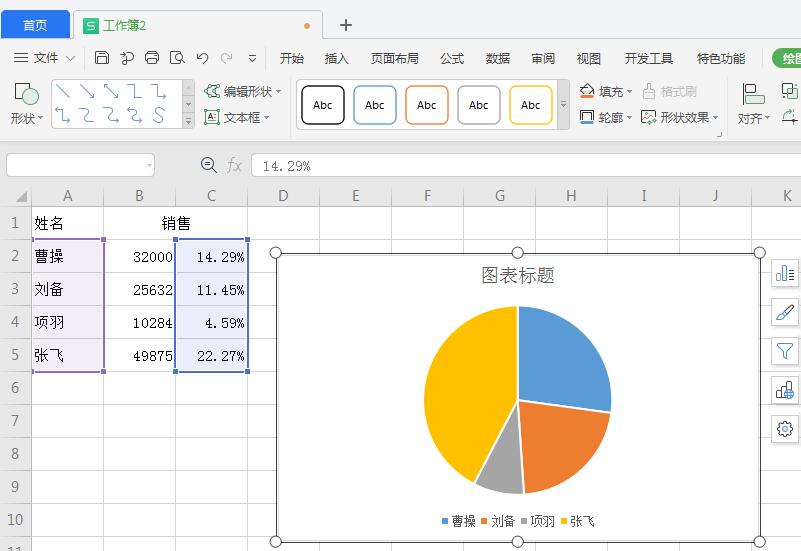
Task: Click the online chart icon beside chart
Action: (785, 390)
